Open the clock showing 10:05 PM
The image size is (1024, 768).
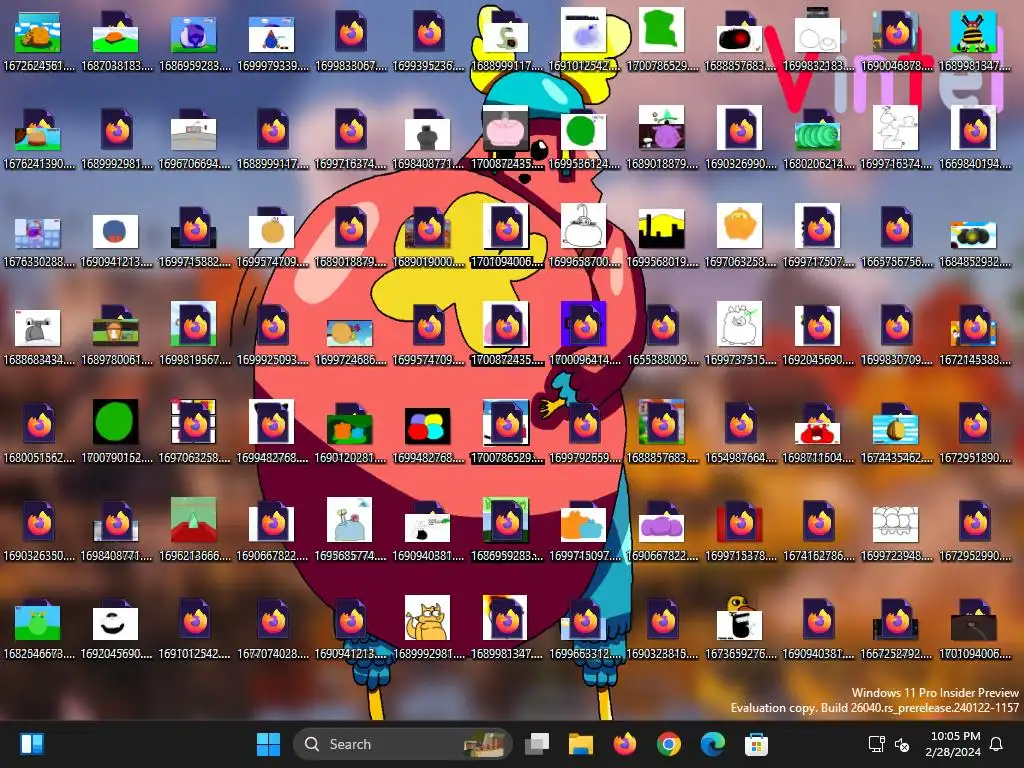pyautogui.click(x=953, y=744)
